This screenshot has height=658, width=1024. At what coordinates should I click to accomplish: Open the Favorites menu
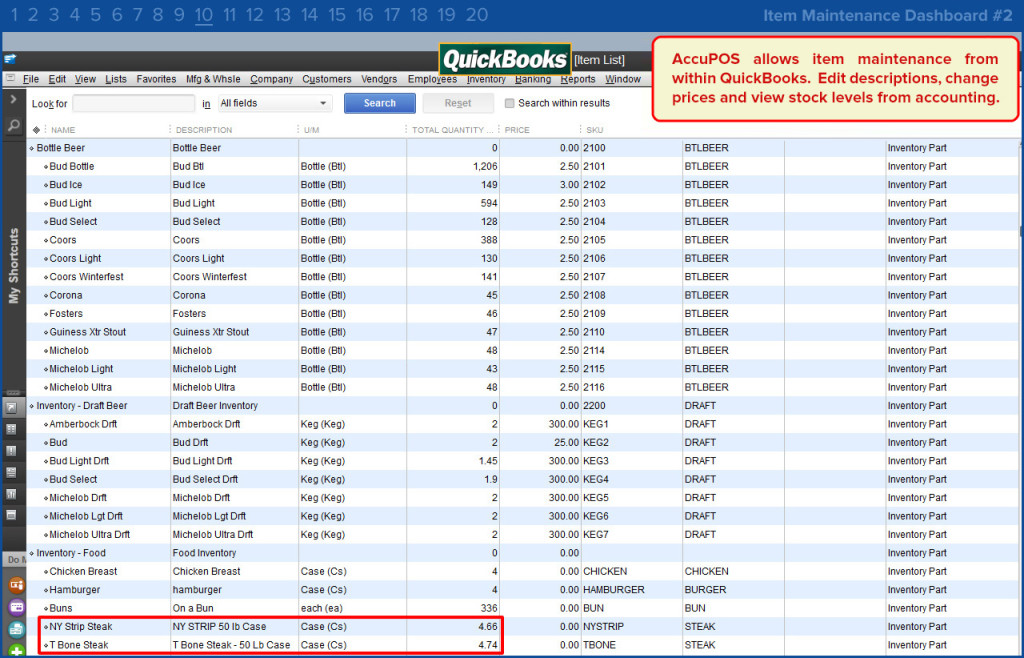[x=156, y=79]
